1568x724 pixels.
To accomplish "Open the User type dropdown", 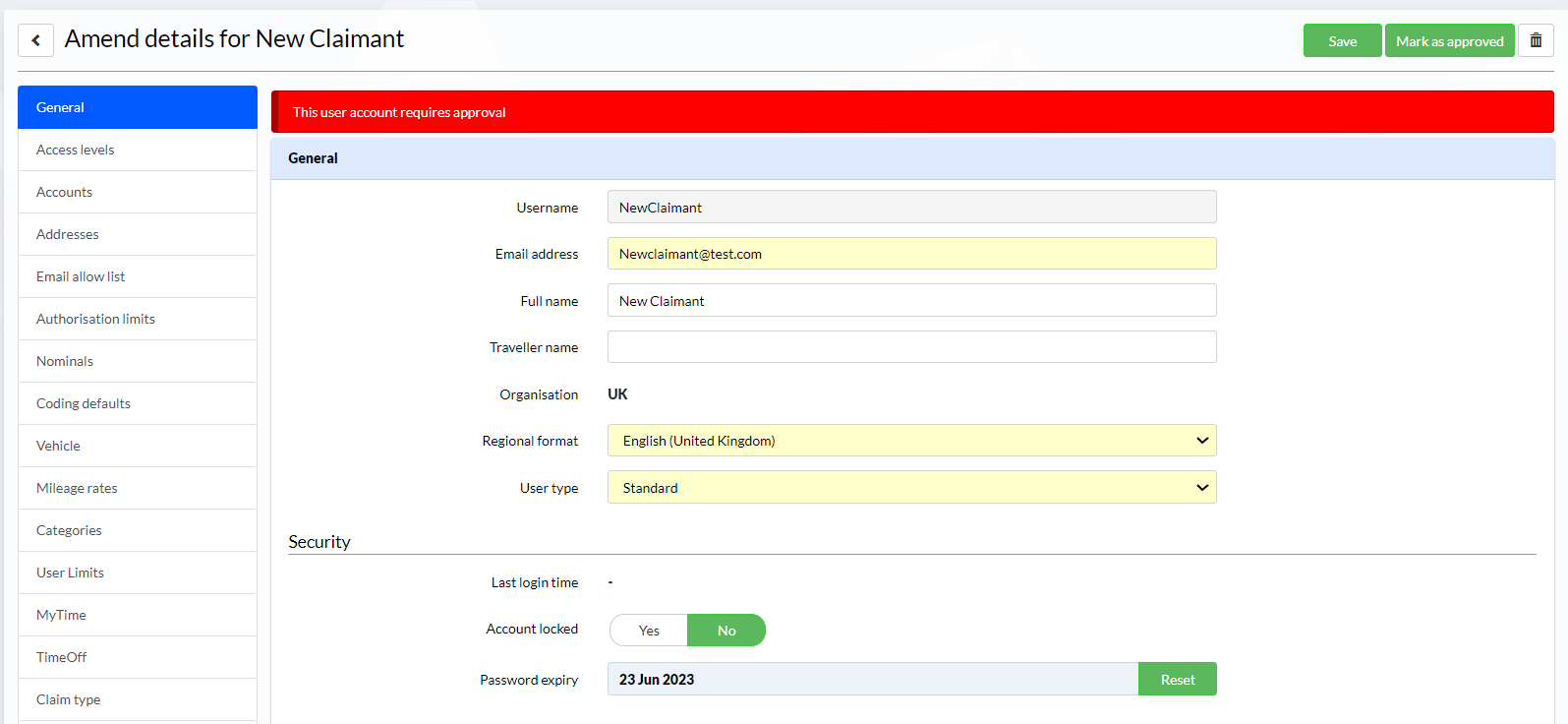I will pyautogui.click(x=912, y=487).
